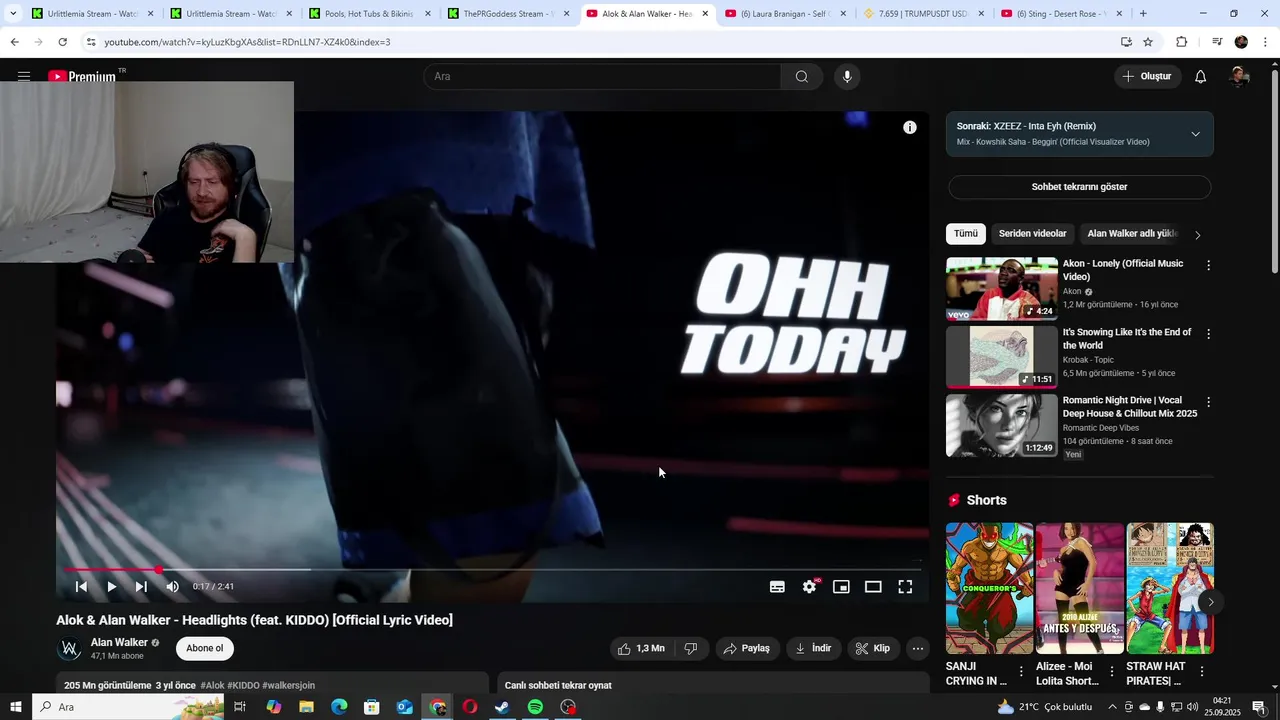Open options for Alizee Moi Lolita short
Viewport: 1280px width, 720px height.
(x=1111, y=672)
